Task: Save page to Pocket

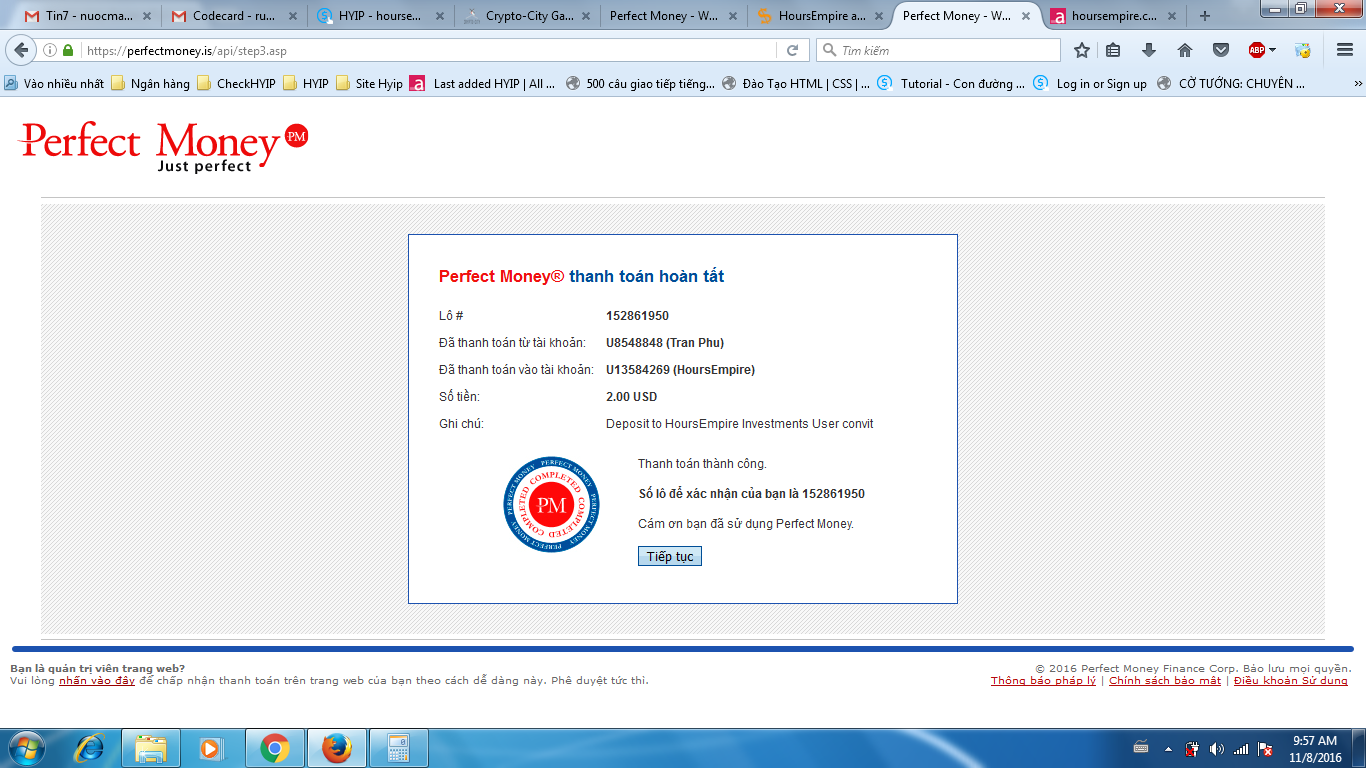Action: (x=1221, y=50)
